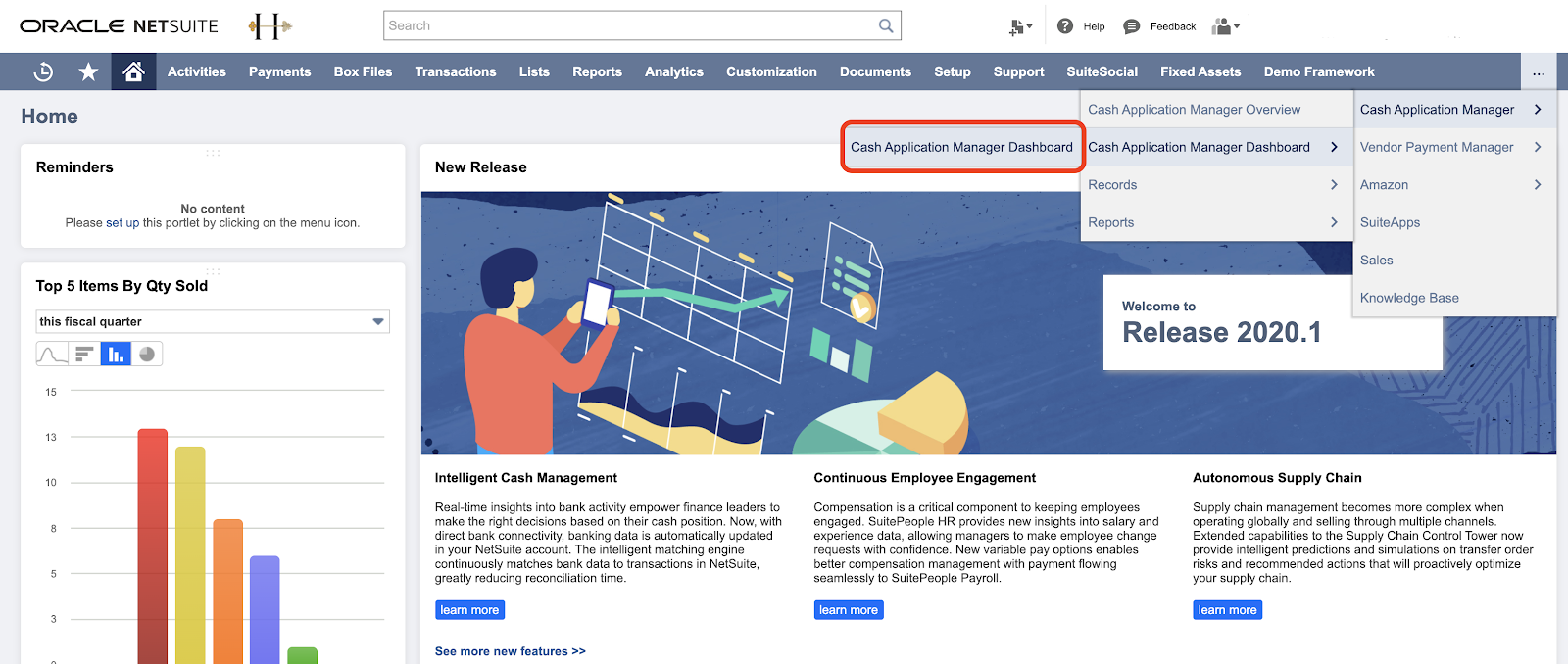Image resolution: width=1568 pixels, height=664 pixels.
Task: Go to the Home house icon
Action: point(133,71)
